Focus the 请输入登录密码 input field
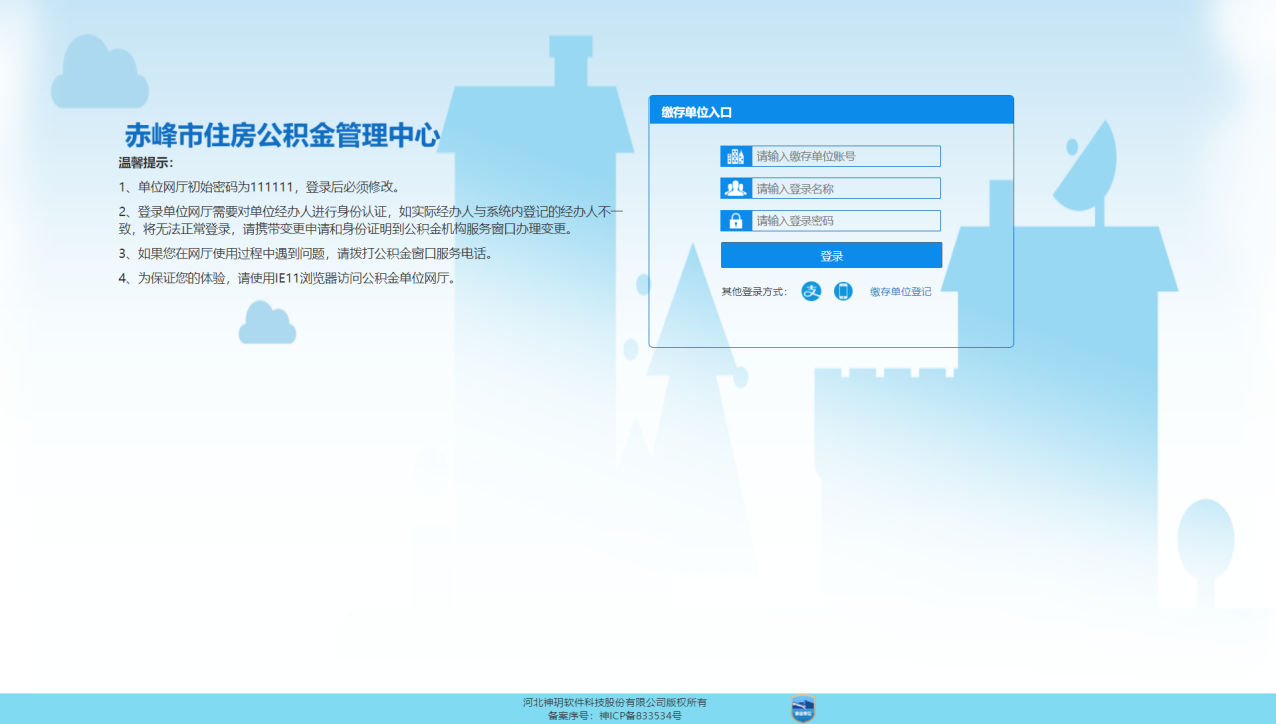Image resolution: width=1276 pixels, height=724 pixels. coord(846,221)
